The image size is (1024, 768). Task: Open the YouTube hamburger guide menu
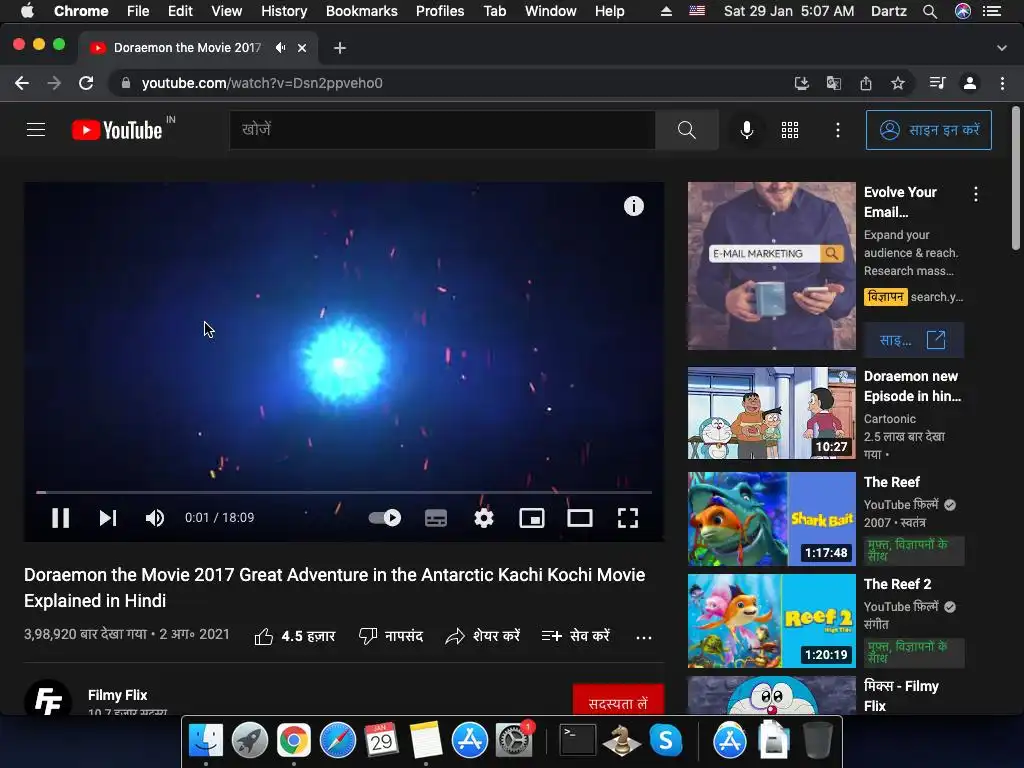pos(36,130)
